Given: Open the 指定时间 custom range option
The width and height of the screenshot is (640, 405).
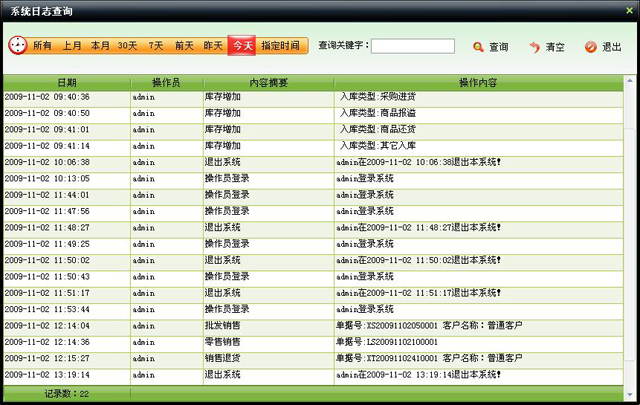Looking at the screenshot, I should click(280, 46).
